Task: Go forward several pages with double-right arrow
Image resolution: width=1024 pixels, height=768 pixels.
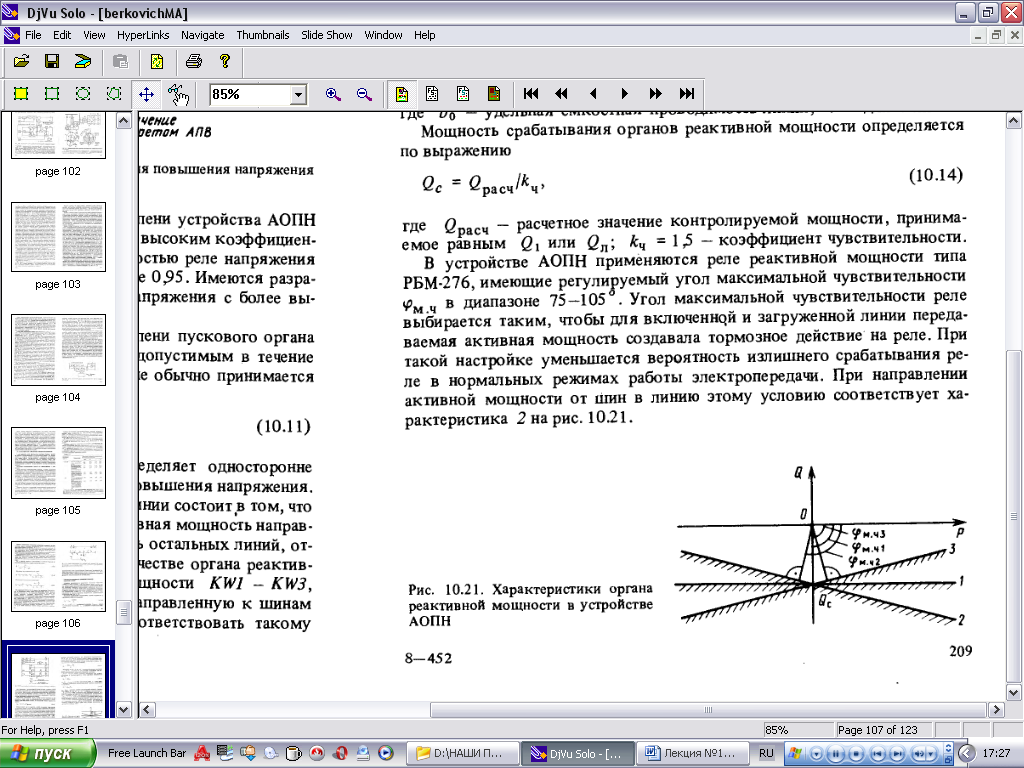Action: point(656,94)
